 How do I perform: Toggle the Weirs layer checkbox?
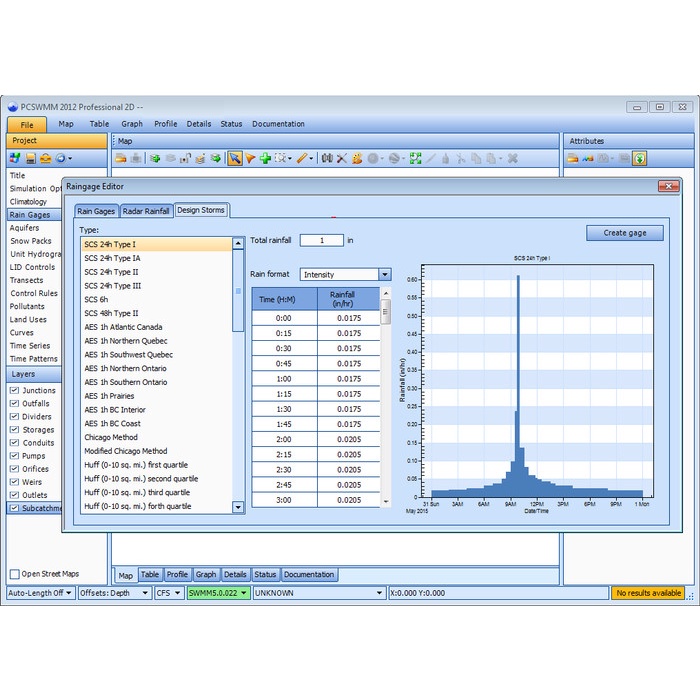pos(14,482)
